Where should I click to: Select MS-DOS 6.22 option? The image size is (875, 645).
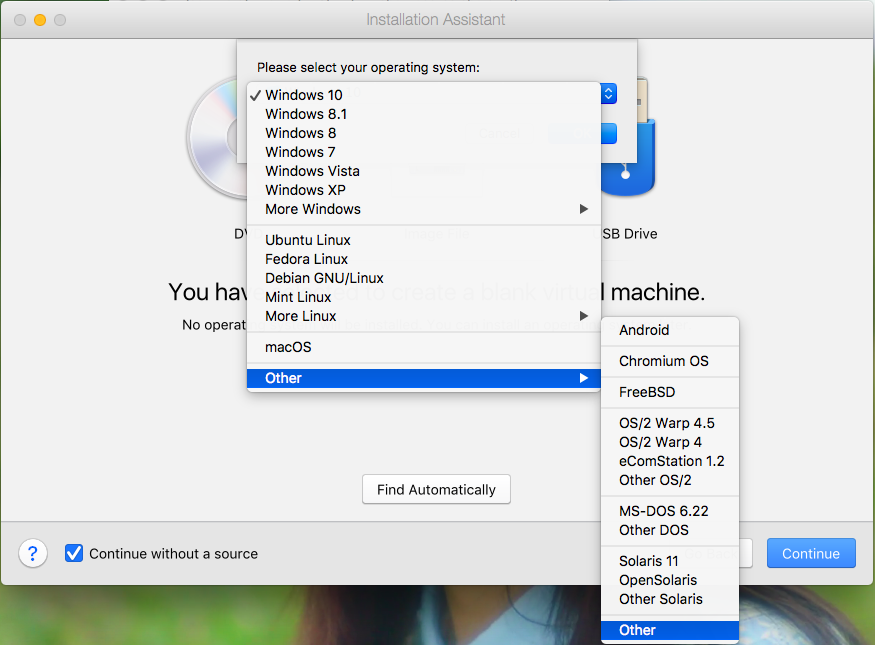click(663, 511)
